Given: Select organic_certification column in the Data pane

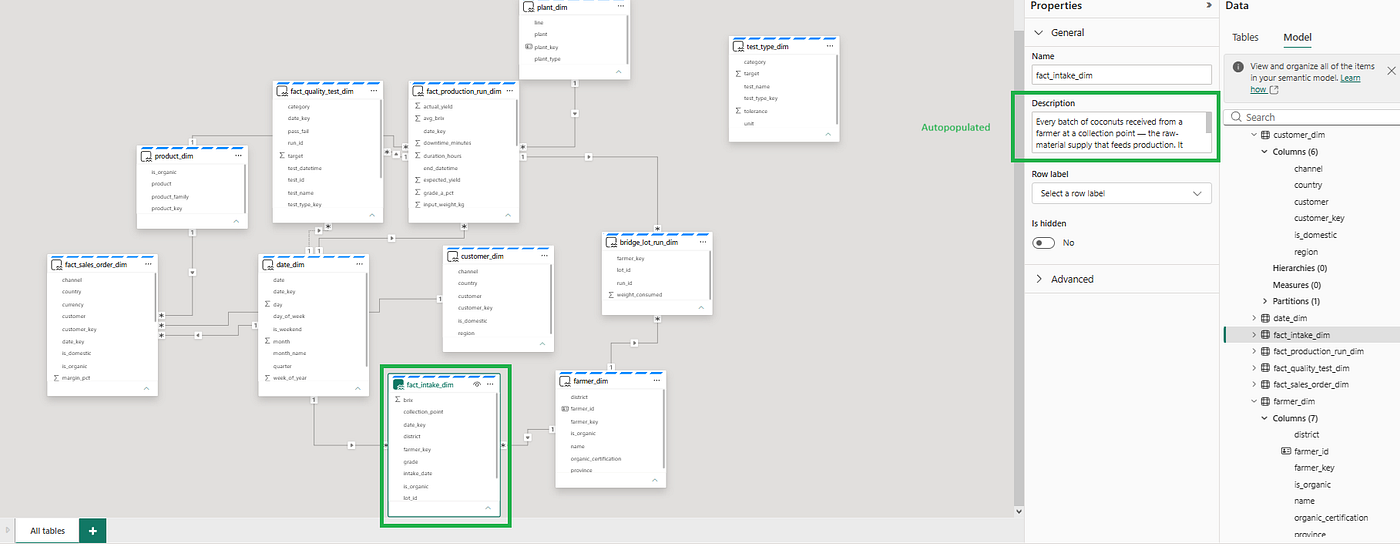Looking at the screenshot, I should pyautogui.click(x=1329, y=518).
